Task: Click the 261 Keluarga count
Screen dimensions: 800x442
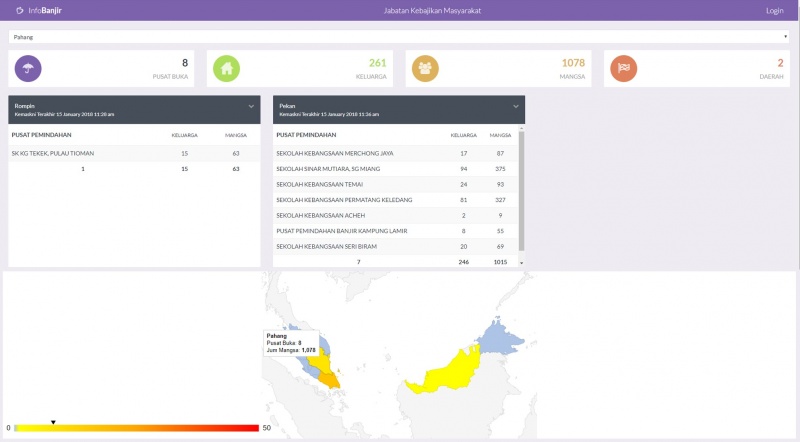Action: click(x=378, y=63)
